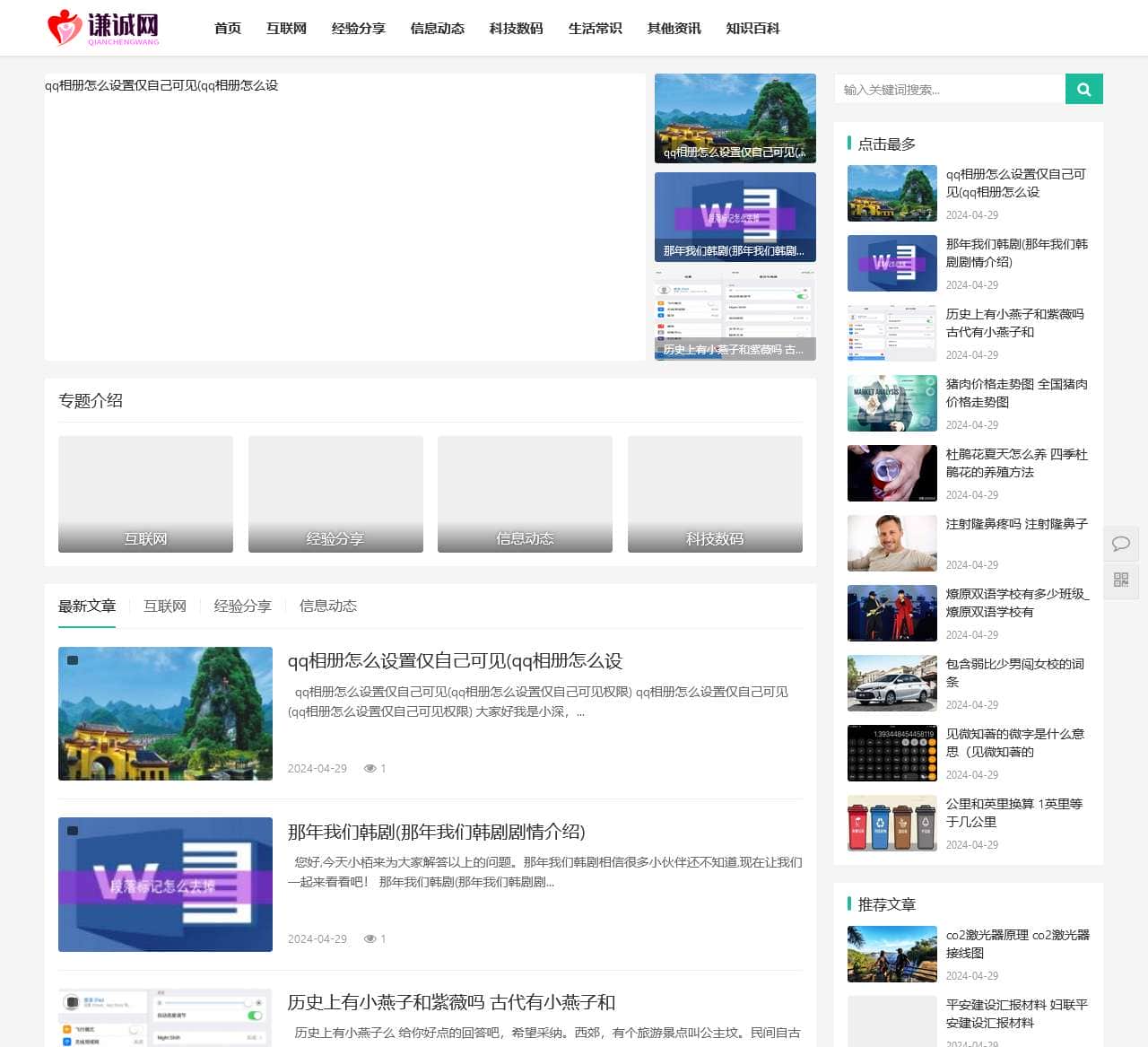The height and width of the screenshot is (1047, 1148).
Task: Open the featured qq相册 mountain banner thumbnail
Action: tap(735, 118)
